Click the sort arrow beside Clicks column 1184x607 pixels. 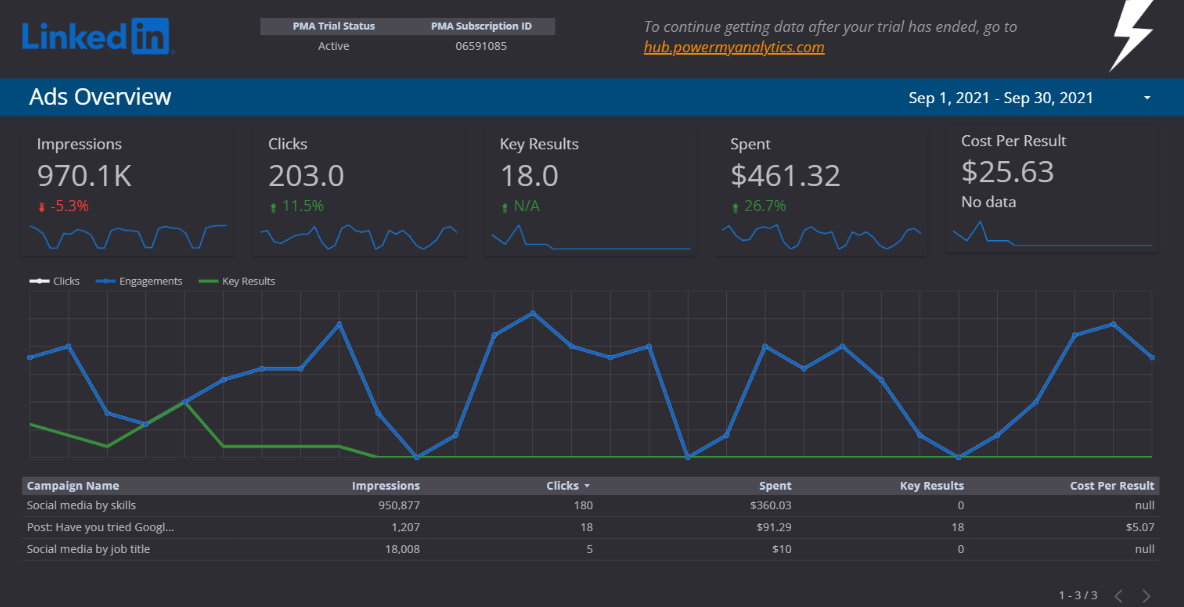click(x=587, y=486)
